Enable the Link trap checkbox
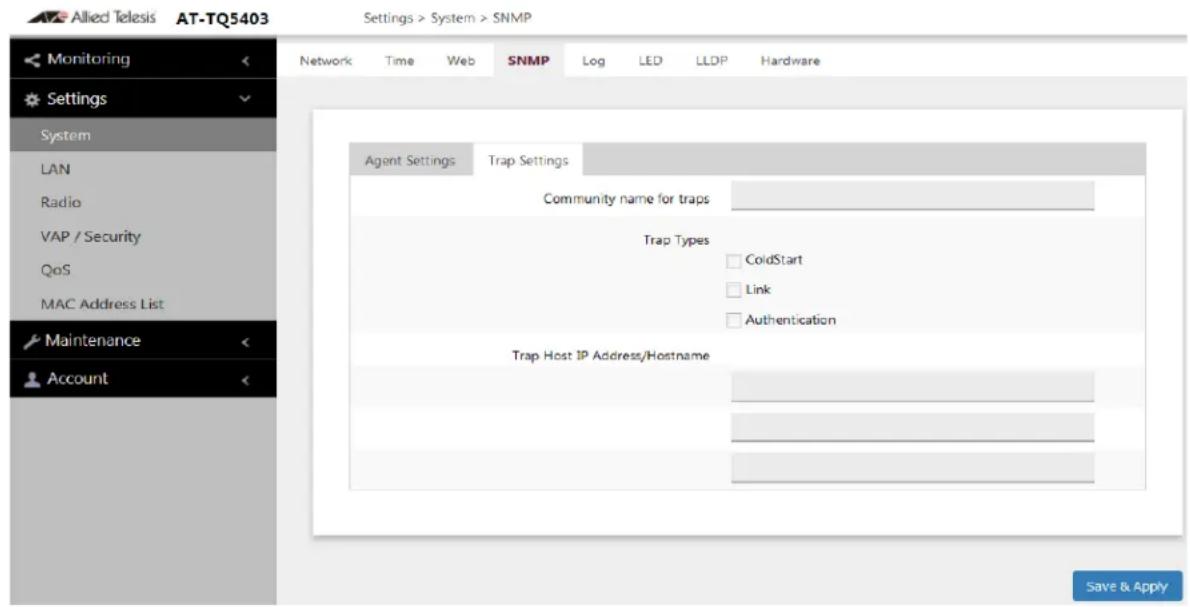 pyautogui.click(x=733, y=291)
